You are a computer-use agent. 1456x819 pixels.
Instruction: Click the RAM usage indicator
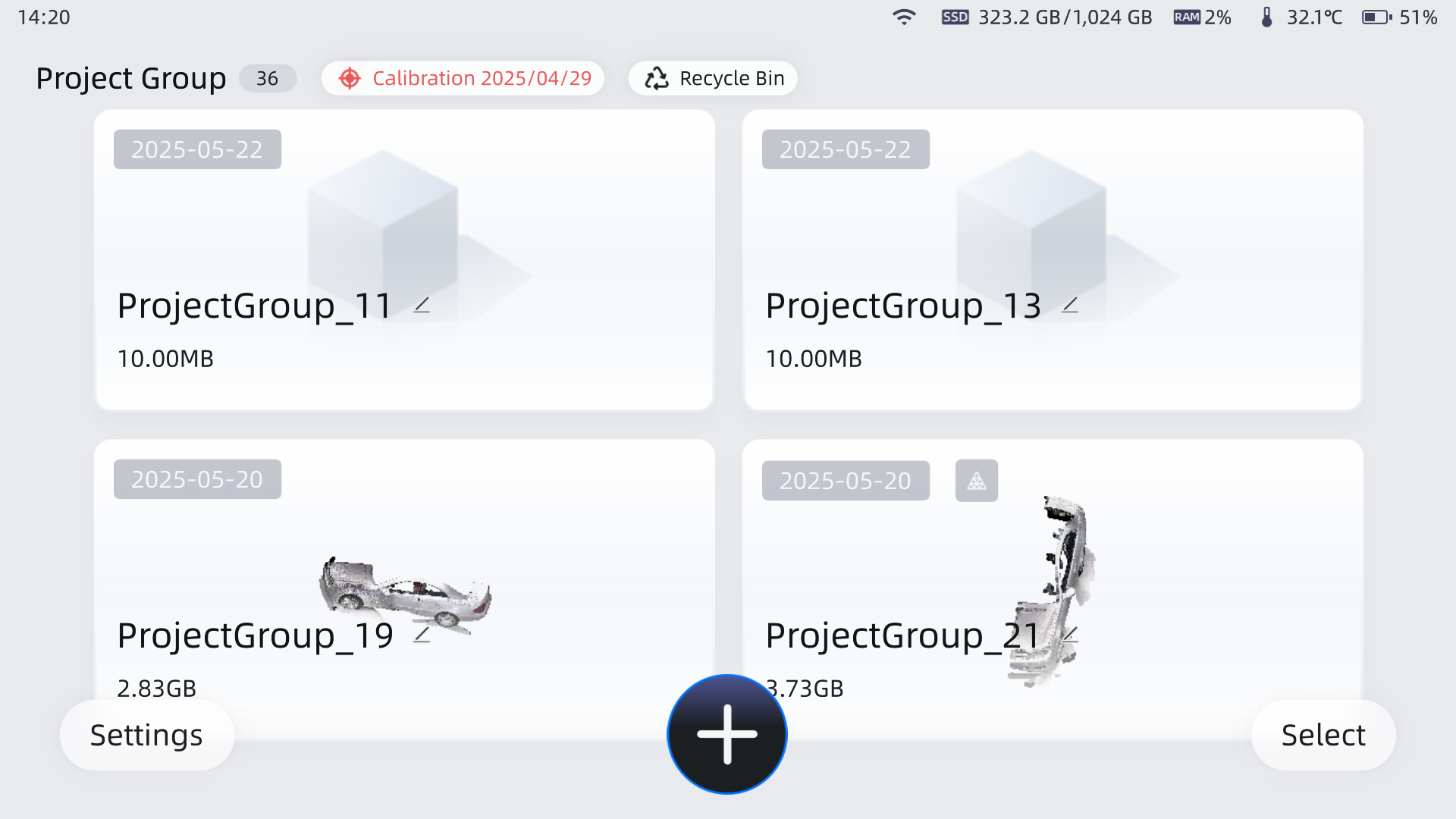(x=1202, y=17)
